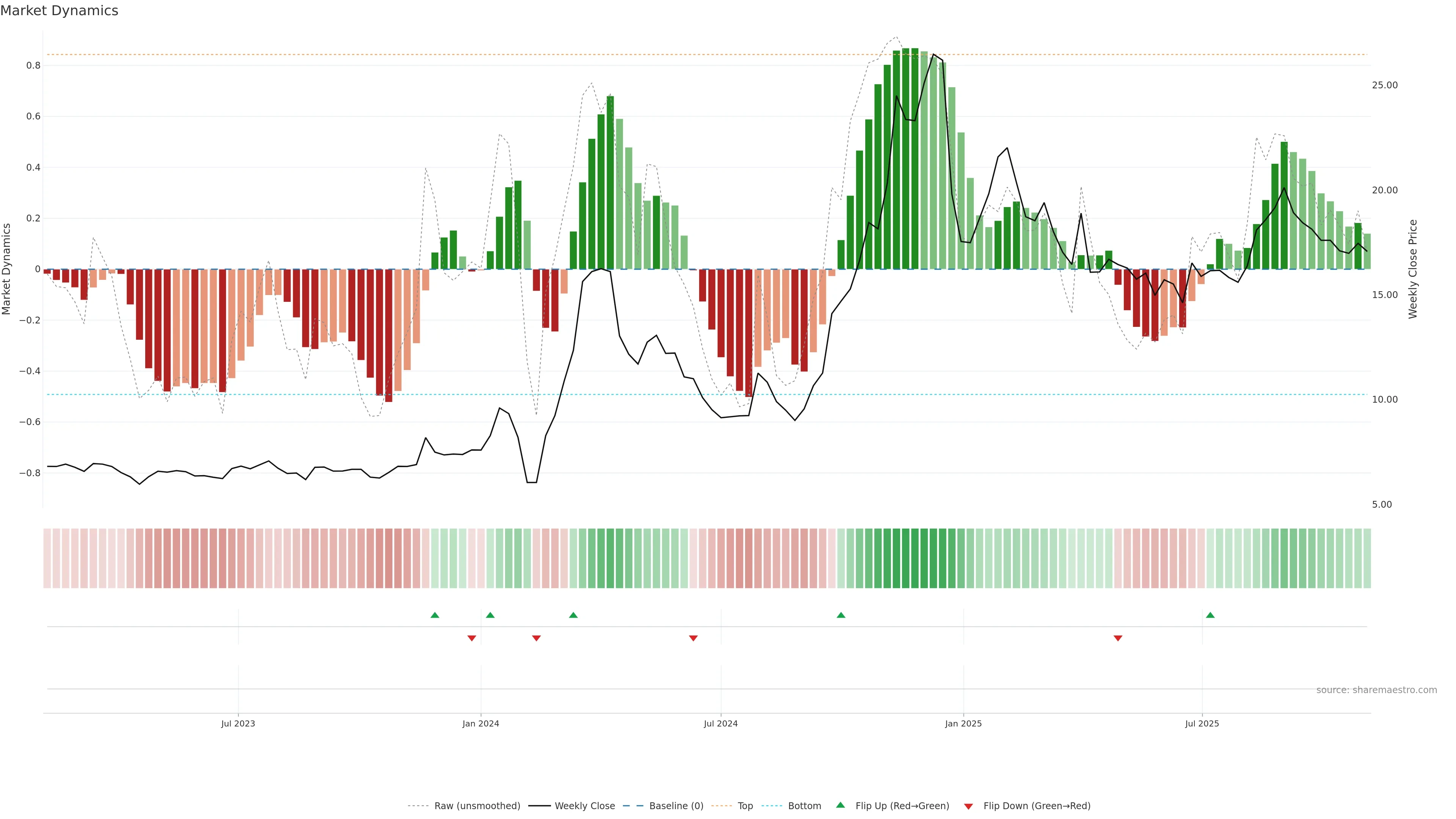Click the last red flip-down marker in 2025
The image size is (1456, 819).
(1117, 638)
